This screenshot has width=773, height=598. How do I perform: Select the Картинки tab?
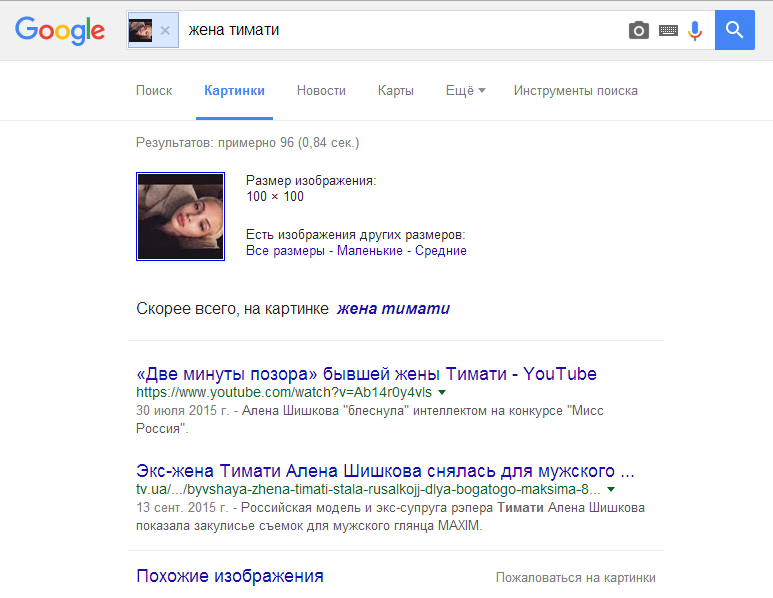pos(234,91)
